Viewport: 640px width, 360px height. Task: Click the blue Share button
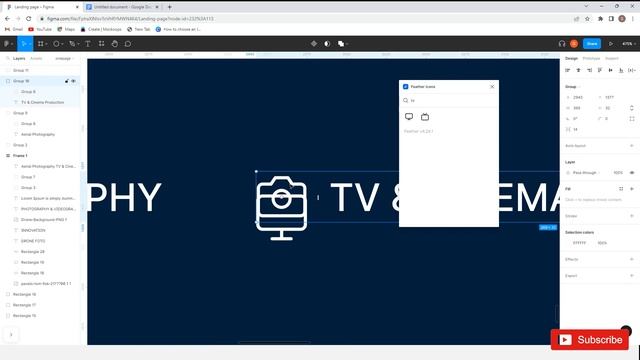tap(592, 44)
